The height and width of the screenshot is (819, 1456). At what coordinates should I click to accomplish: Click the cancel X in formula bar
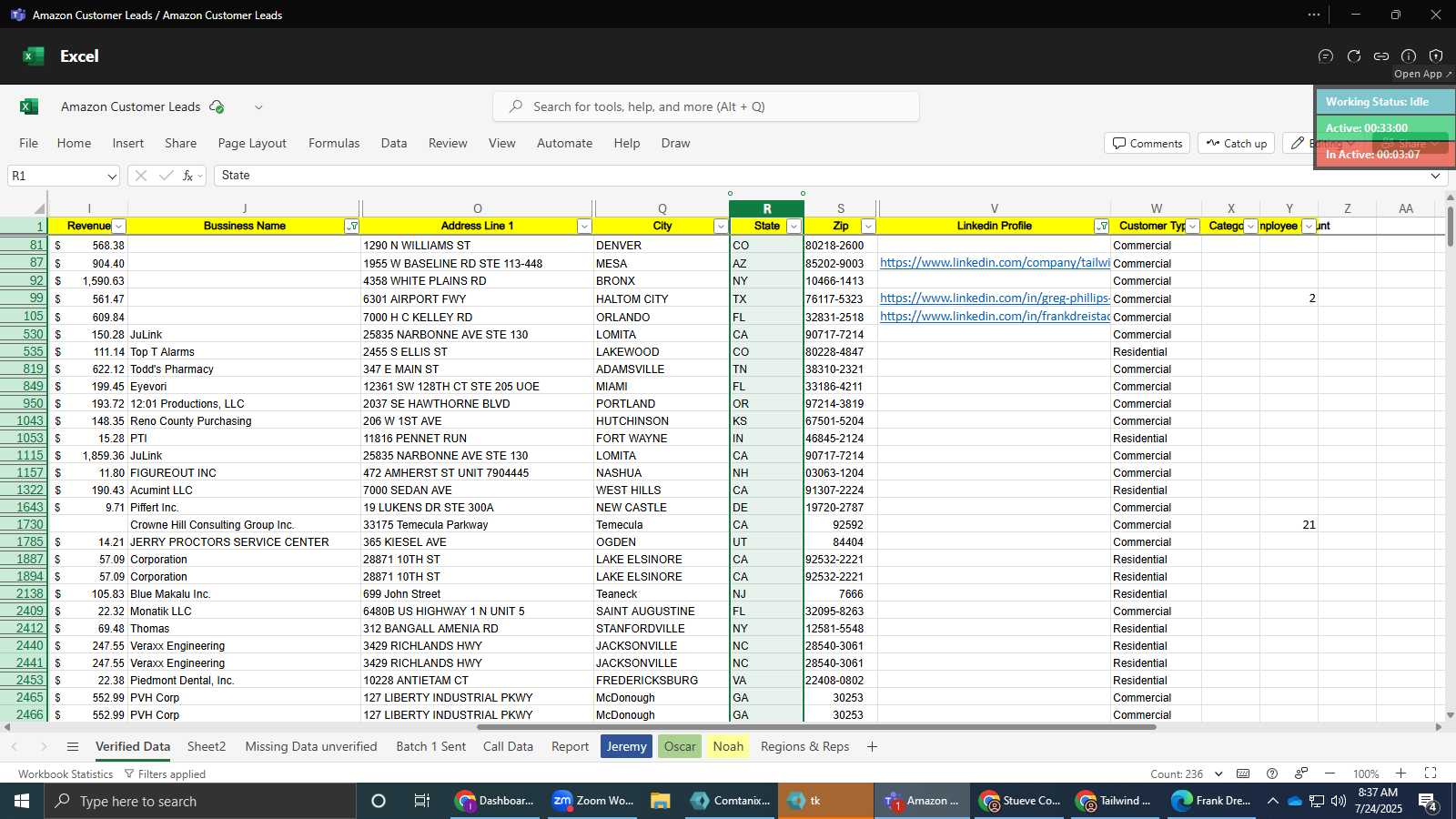(x=140, y=176)
